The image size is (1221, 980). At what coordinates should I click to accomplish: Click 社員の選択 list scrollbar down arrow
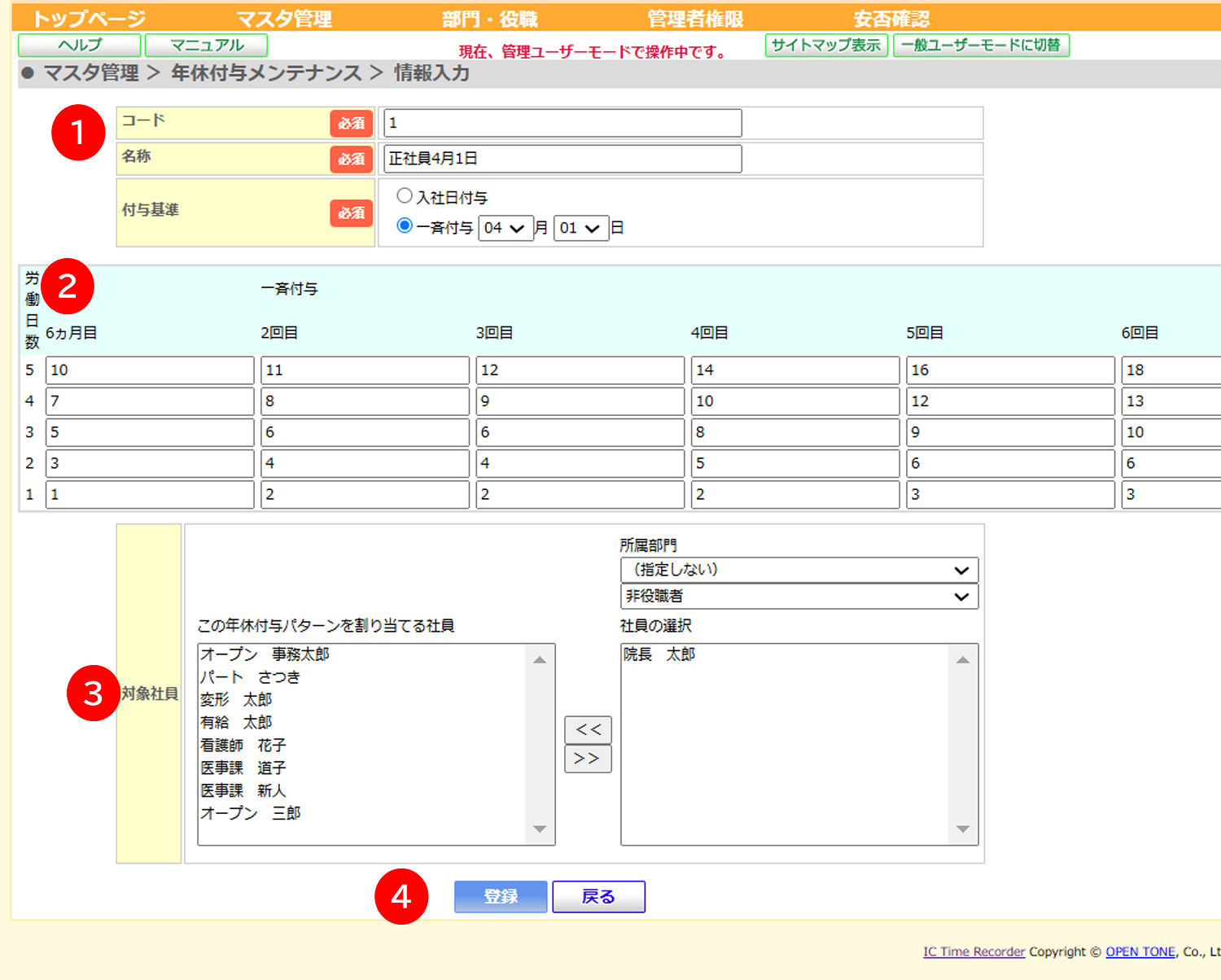pyautogui.click(x=963, y=829)
